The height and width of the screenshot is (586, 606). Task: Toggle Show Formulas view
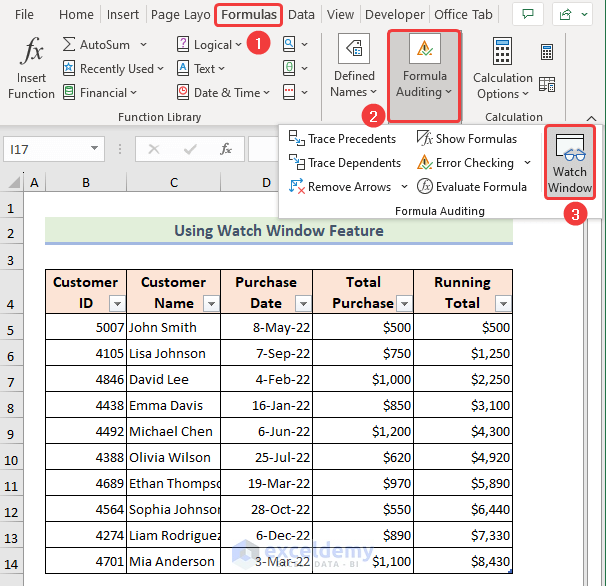(x=466, y=139)
